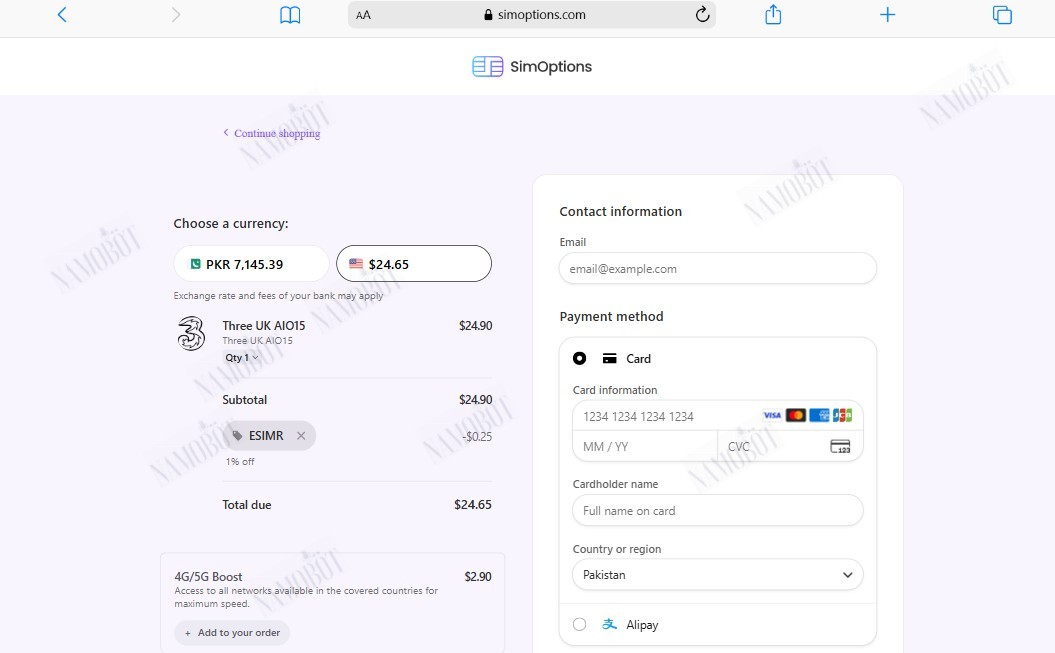This screenshot has height=653, width=1055.
Task: Click the Safari forward arrow
Action: point(176,15)
